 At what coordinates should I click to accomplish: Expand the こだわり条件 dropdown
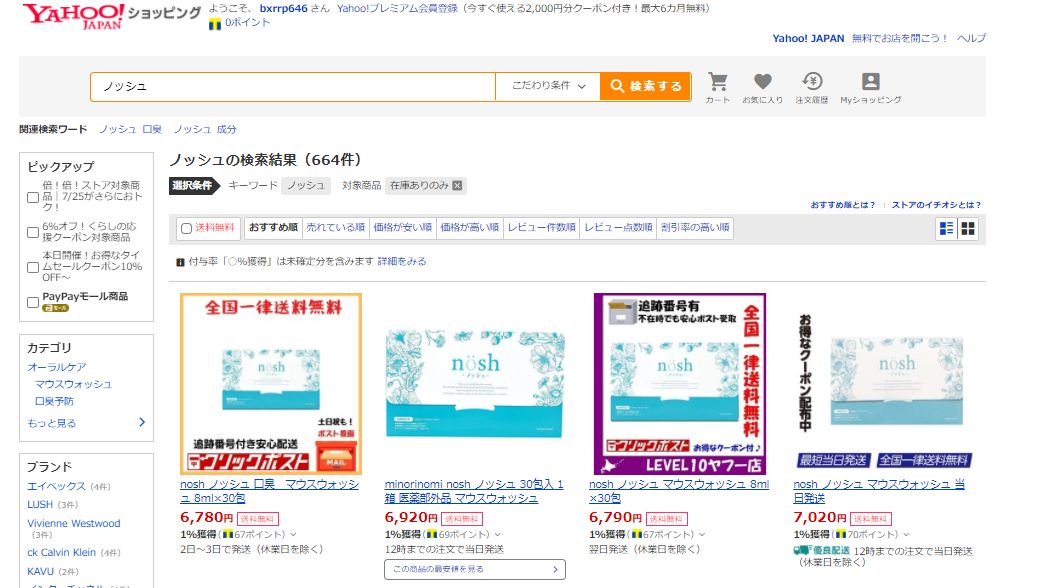click(548, 86)
